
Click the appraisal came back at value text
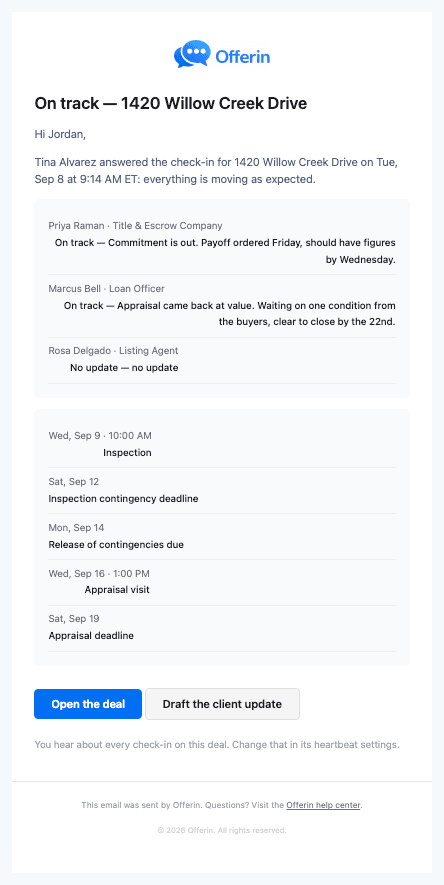[x=230, y=314]
